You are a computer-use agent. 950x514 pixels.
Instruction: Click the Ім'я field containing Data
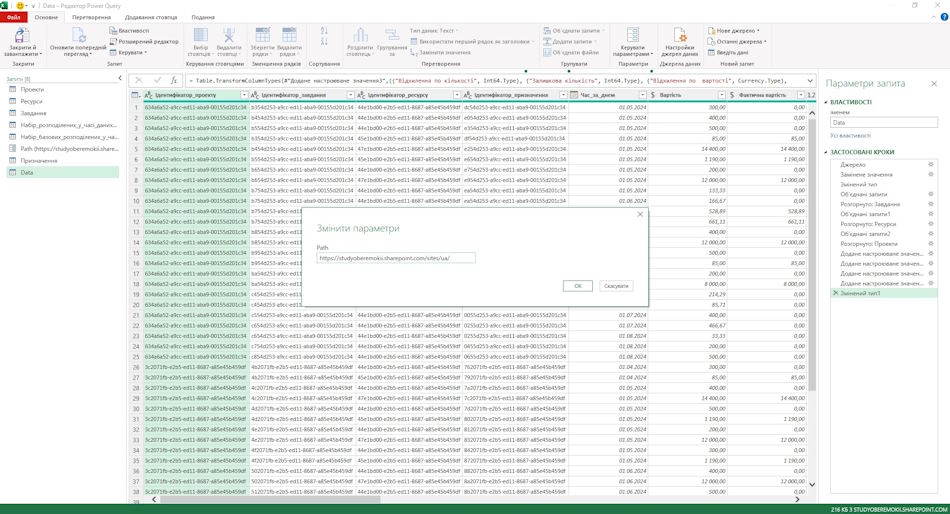[883, 122]
